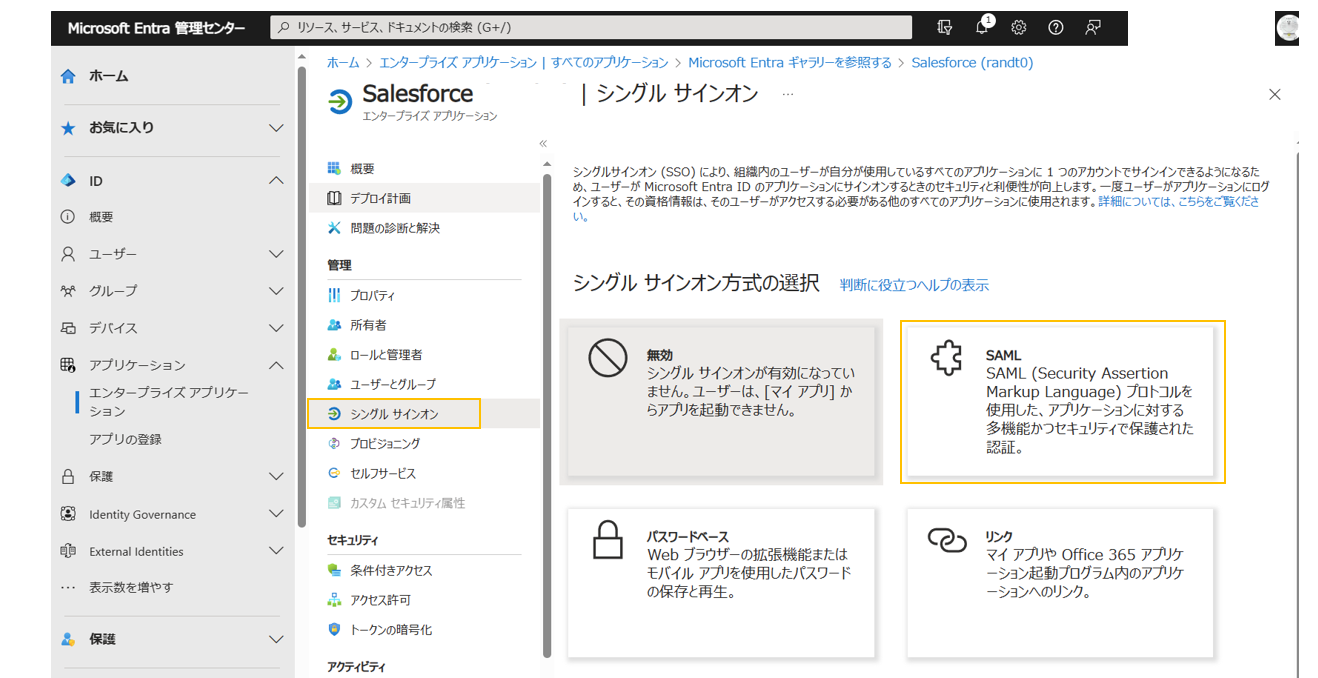This screenshot has height=678, width=1318.
Task: Click the feedback person icon
Action: [x=1093, y=28]
